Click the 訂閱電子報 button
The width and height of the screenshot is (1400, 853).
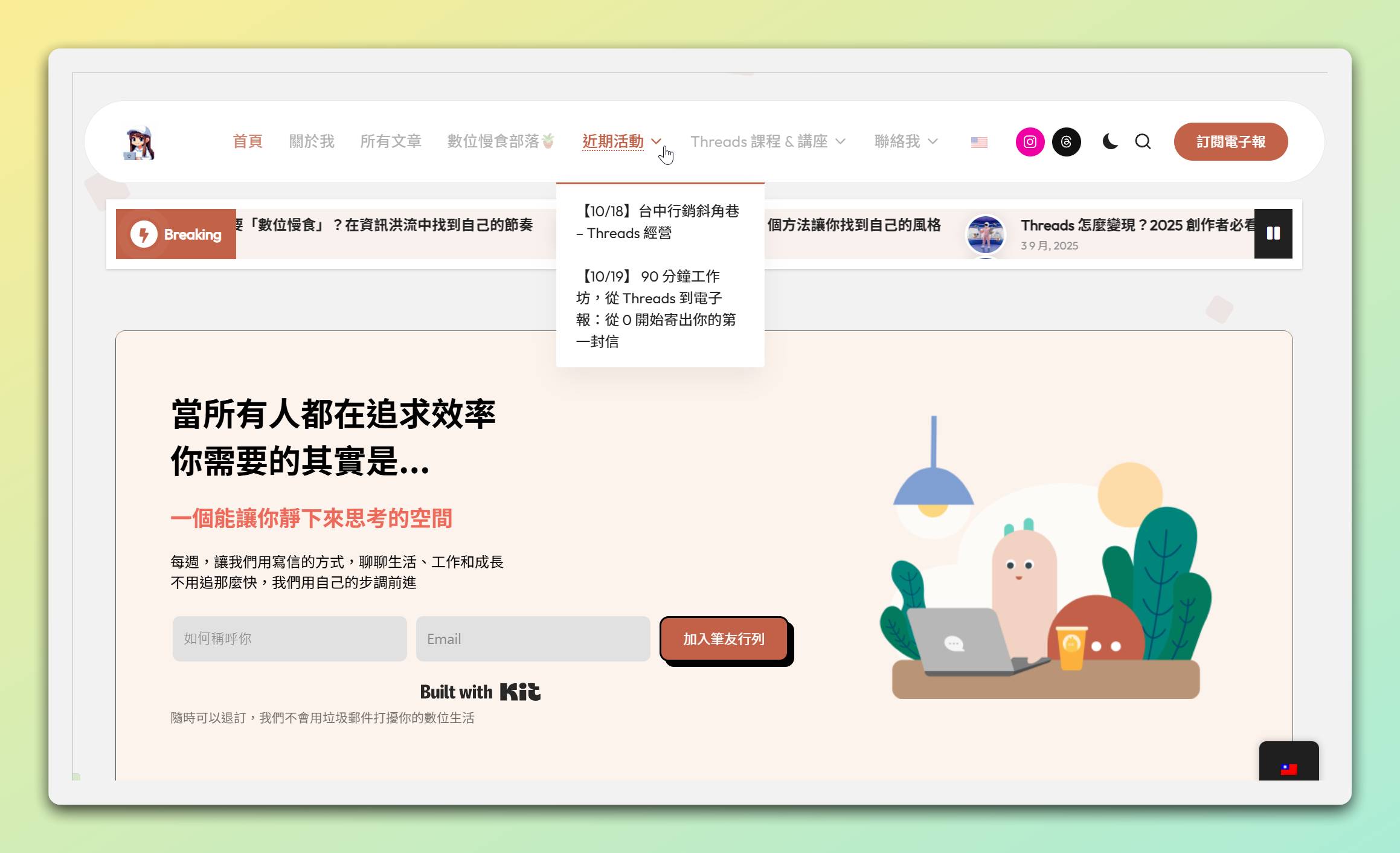coord(1231,141)
